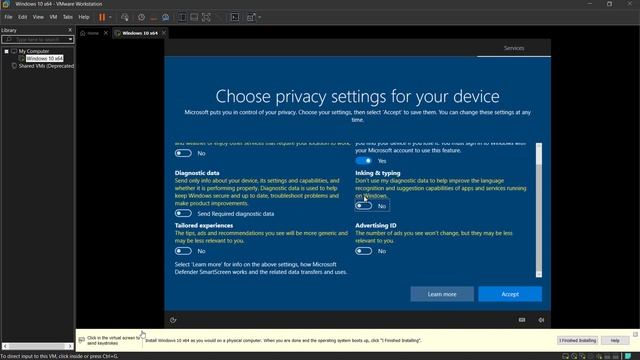Turn off Find my device switch
The image size is (640, 360).
tap(363, 161)
